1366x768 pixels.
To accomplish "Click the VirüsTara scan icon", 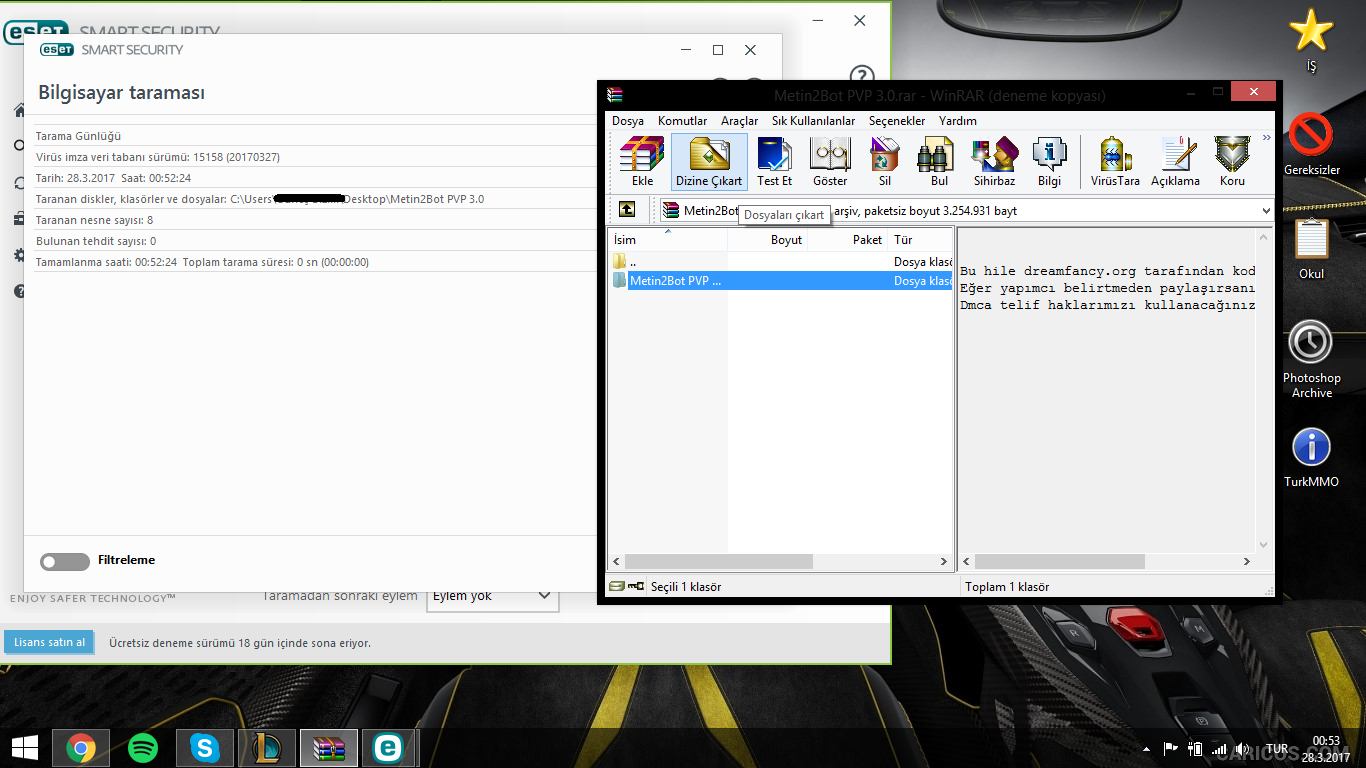I will pyautogui.click(x=1115, y=161).
